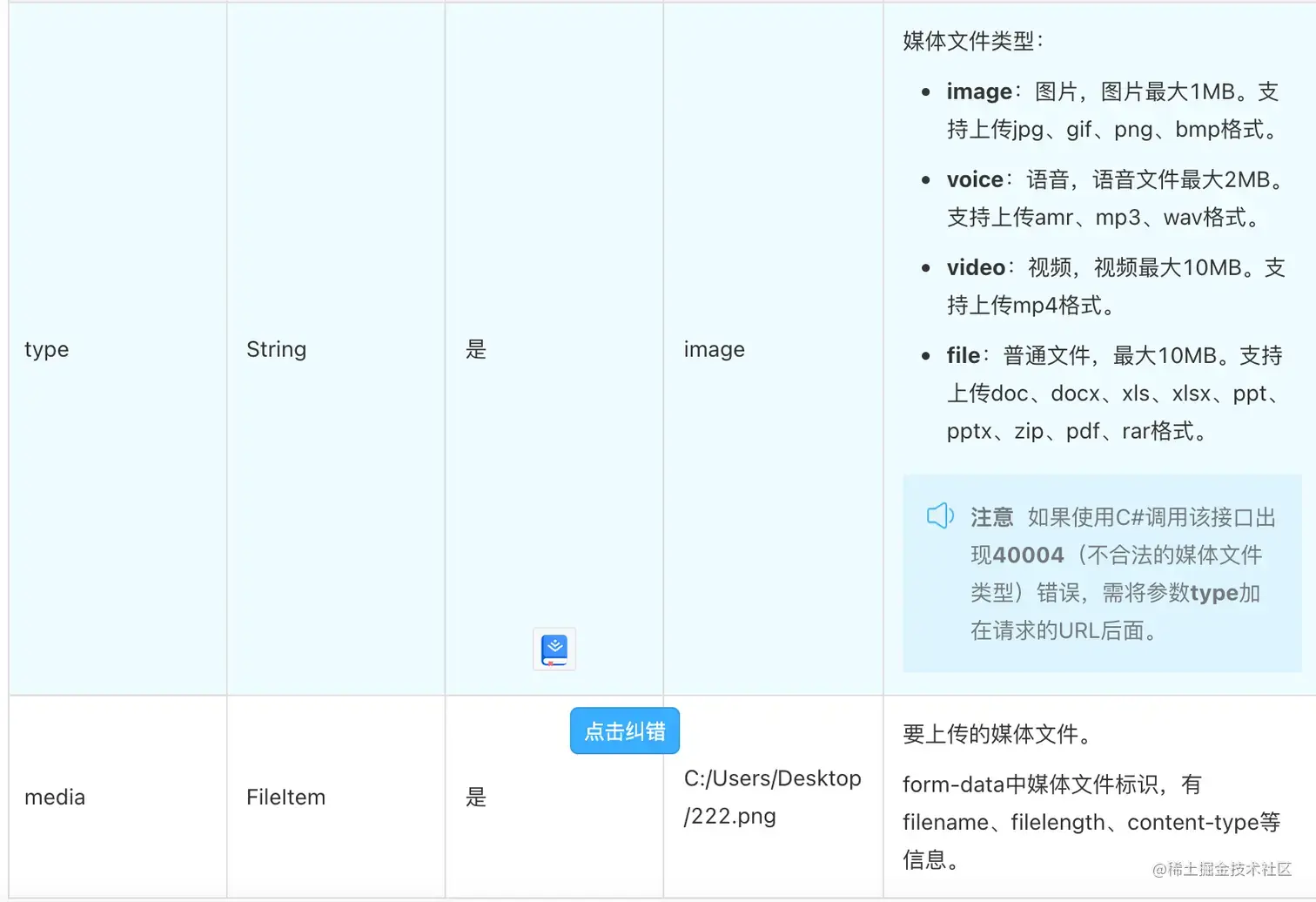Viewport: 1316px width, 902px height.
Task: Select the "media" parameter name
Action: (55, 797)
